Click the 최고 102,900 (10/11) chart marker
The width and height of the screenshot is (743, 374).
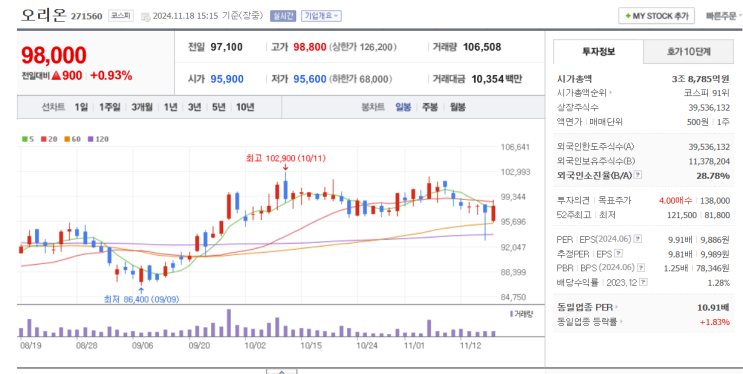(286, 158)
